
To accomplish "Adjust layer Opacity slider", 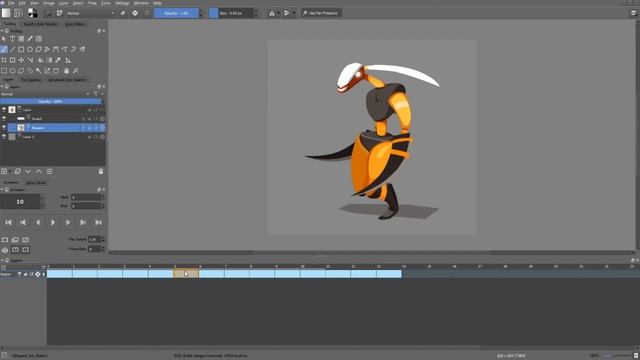I will pos(51,101).
